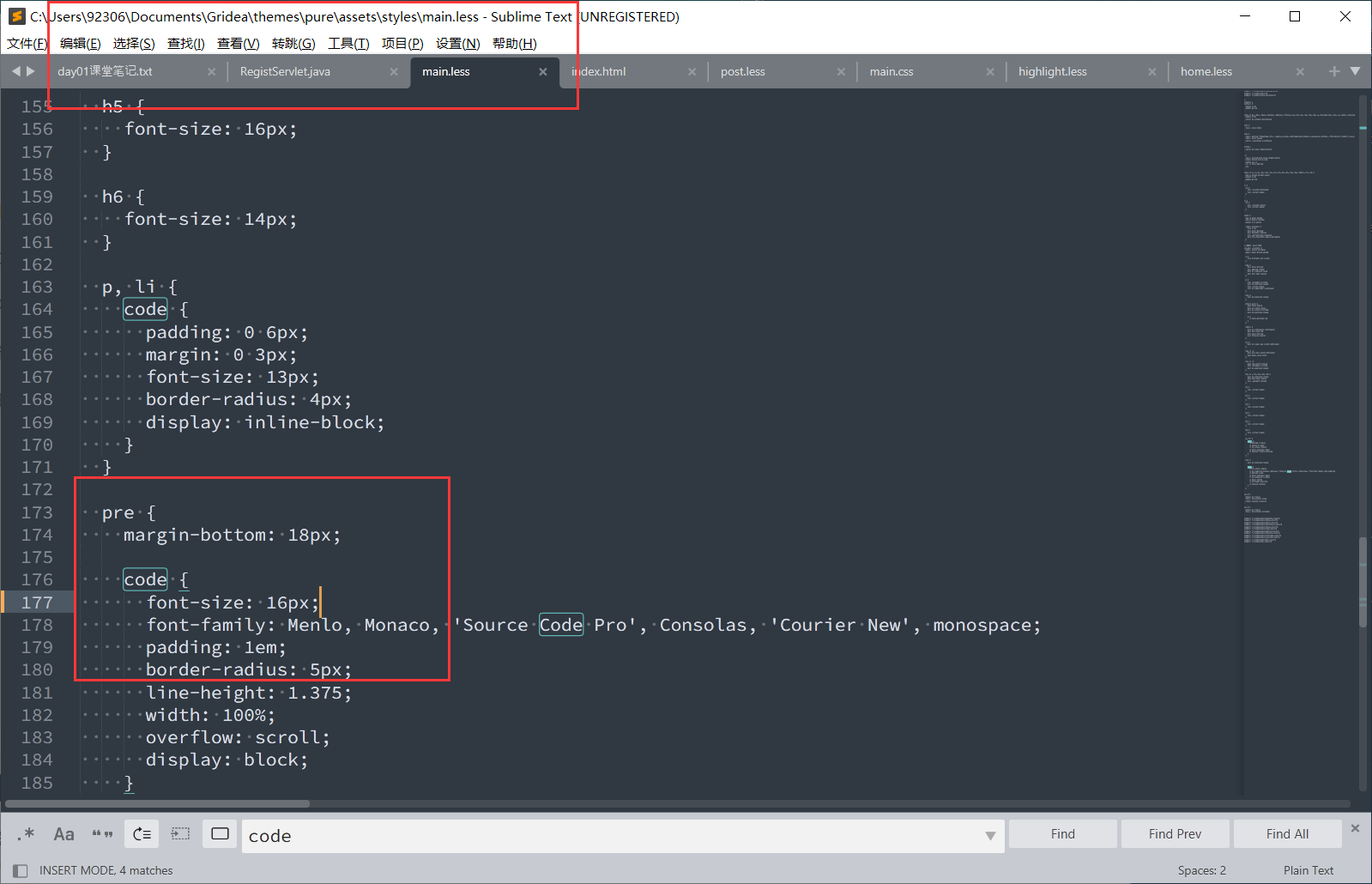Open the 帮助(H) menu
This screenshot has height=884, width=1372.
click(x=515, y=44)
